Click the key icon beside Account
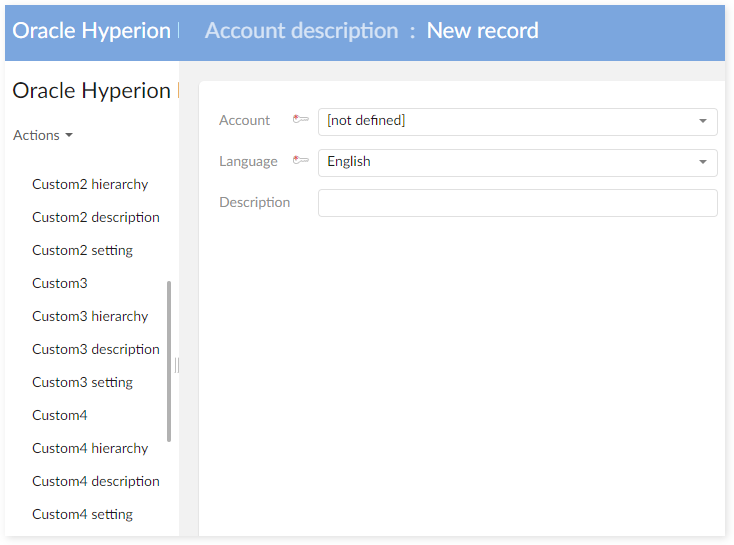This screenshot has width=734, height=545. (300, 120)
